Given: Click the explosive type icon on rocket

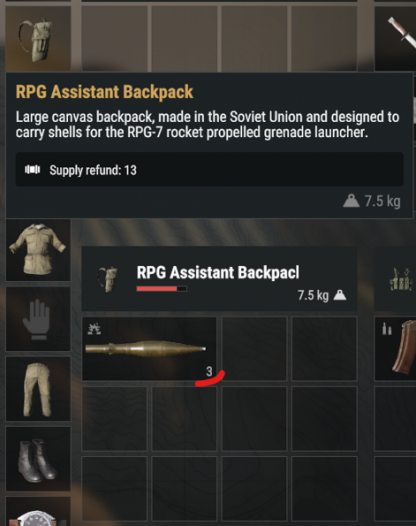Looking at the screenshot, I should pyautogui.click(x=94, y=329).
